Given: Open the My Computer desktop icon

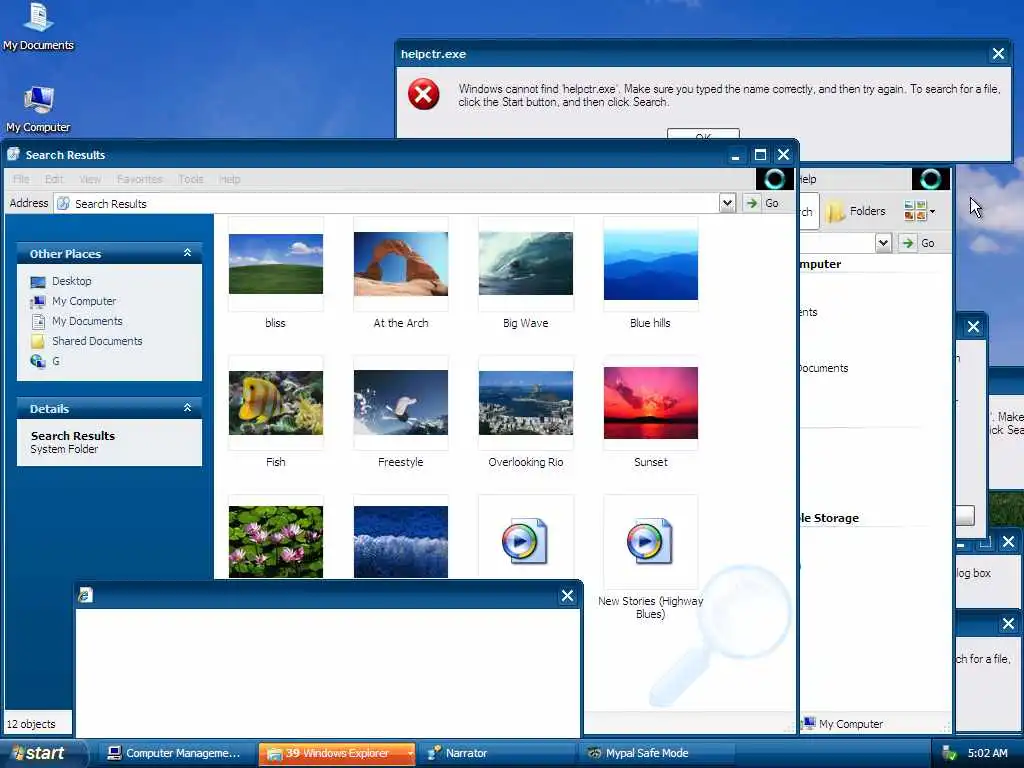Looking at the screenshot, I should pyautogui.click(x=38, y=109).
